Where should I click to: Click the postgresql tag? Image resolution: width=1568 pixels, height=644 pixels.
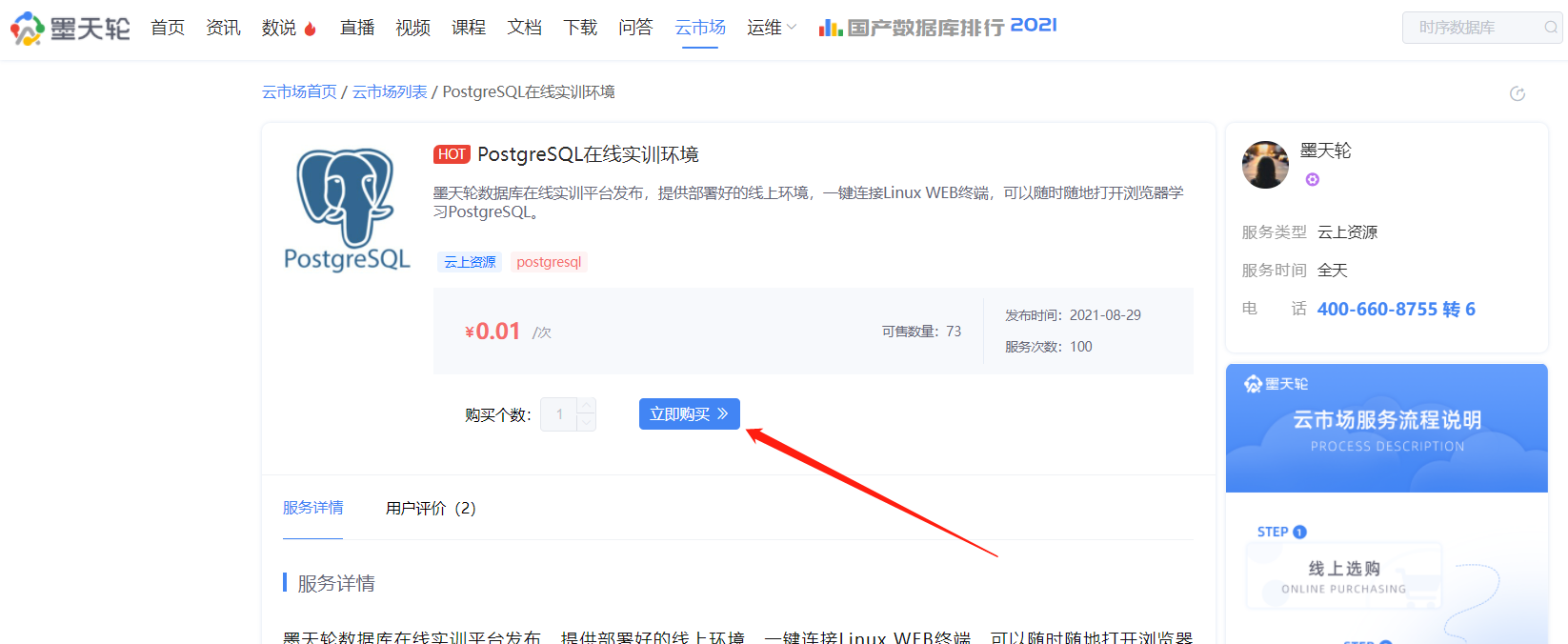point(549,262)
